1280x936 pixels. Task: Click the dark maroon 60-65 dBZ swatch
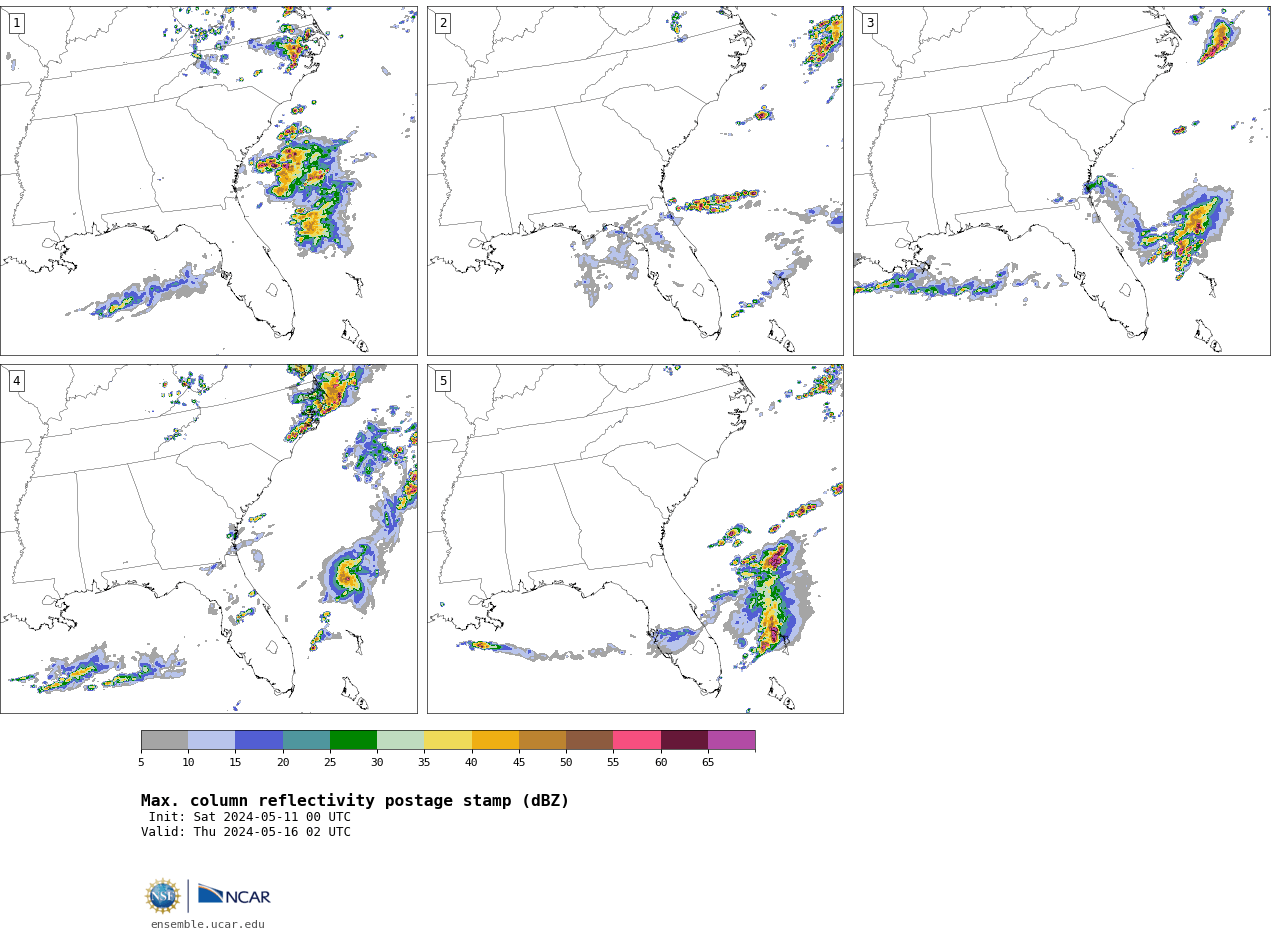pyautogui.click(x=684, y=740)
